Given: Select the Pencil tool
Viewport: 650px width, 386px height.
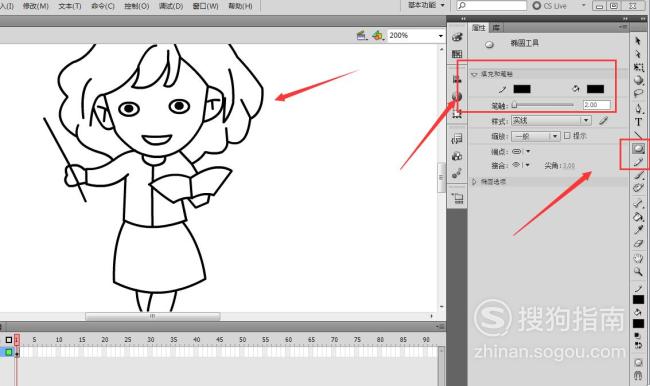Looking at the screenshot, I should pos(638,162).
